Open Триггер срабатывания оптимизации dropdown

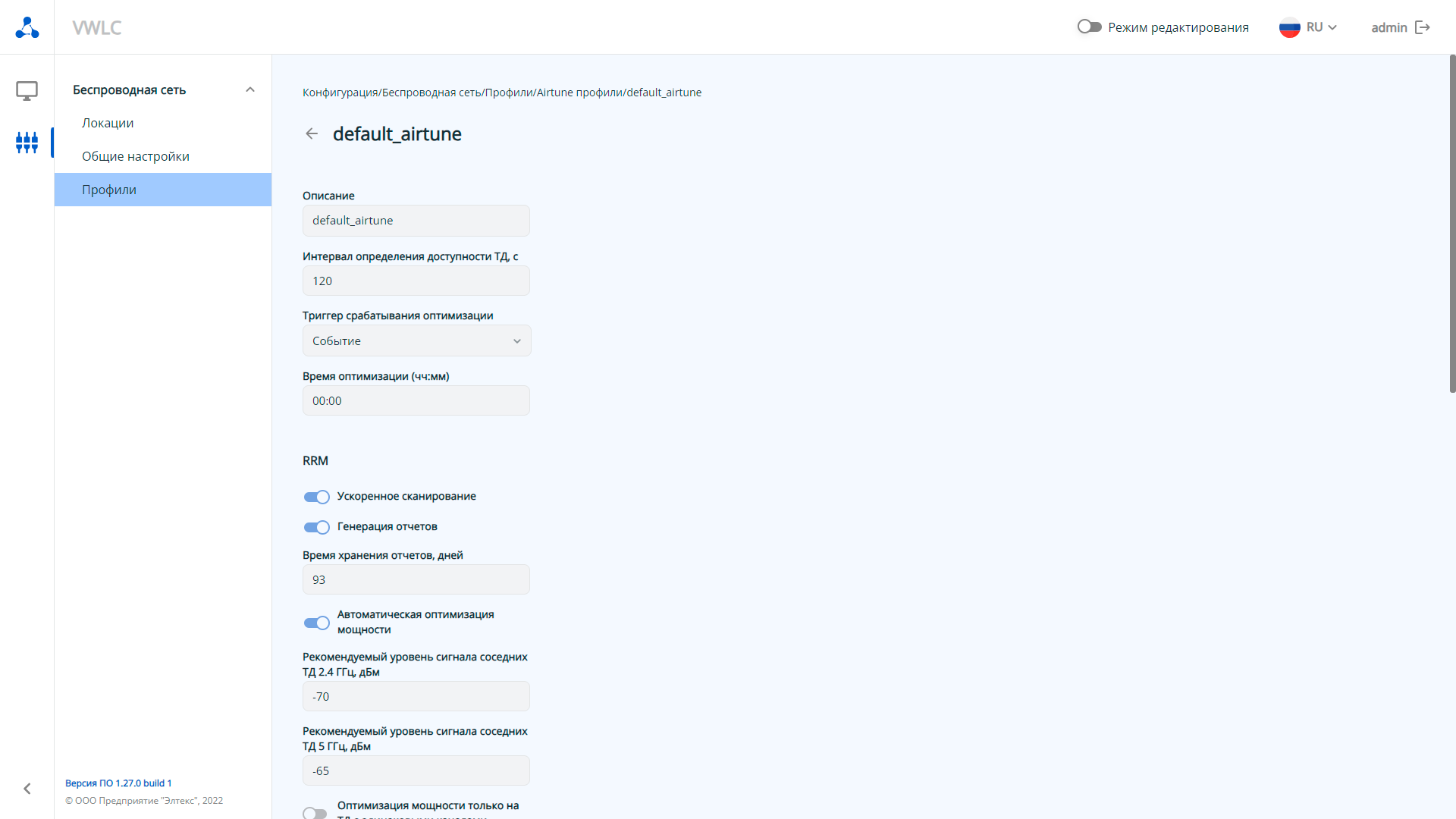tap(416, 341)
